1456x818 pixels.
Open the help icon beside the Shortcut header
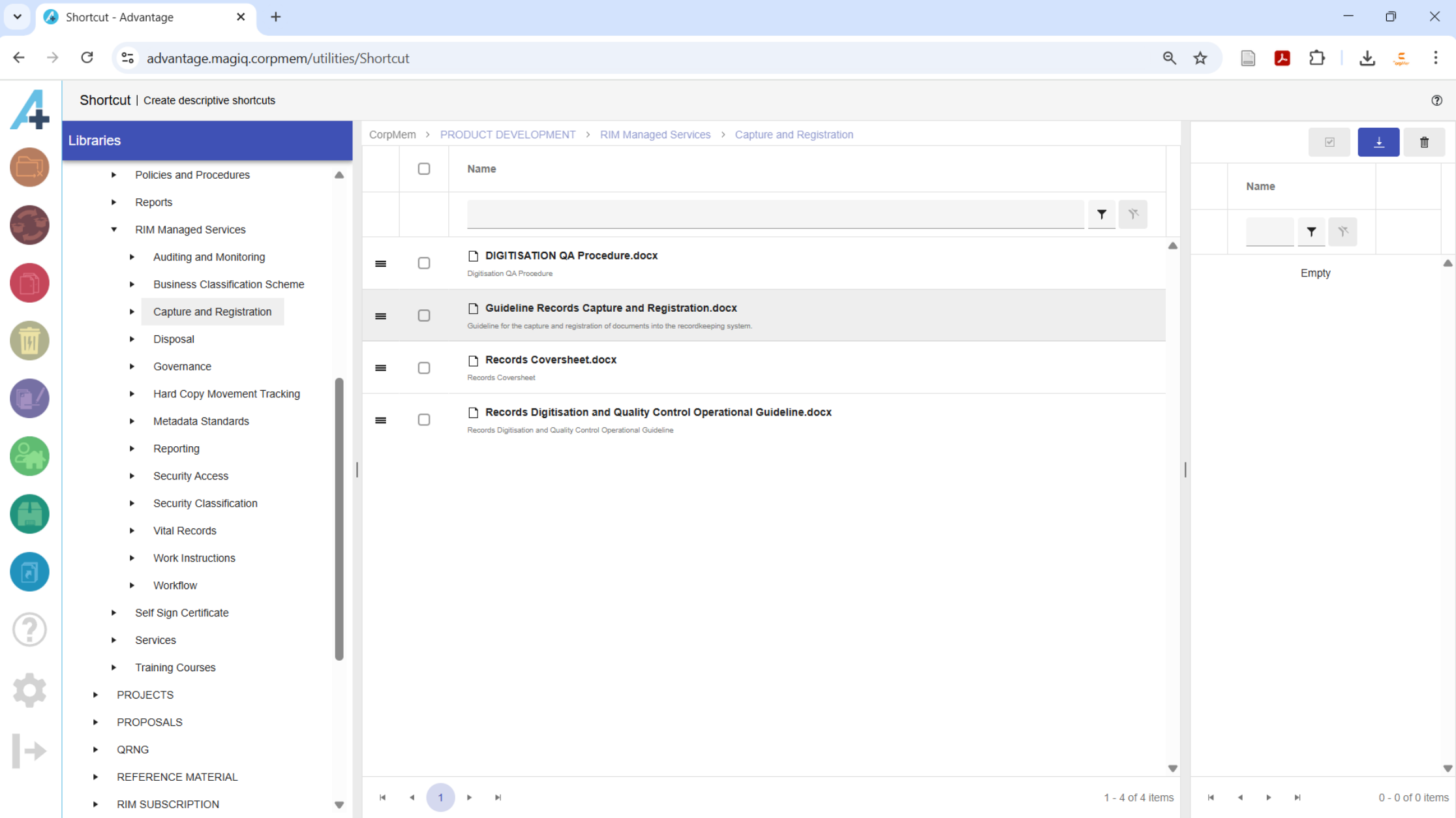1437,100
